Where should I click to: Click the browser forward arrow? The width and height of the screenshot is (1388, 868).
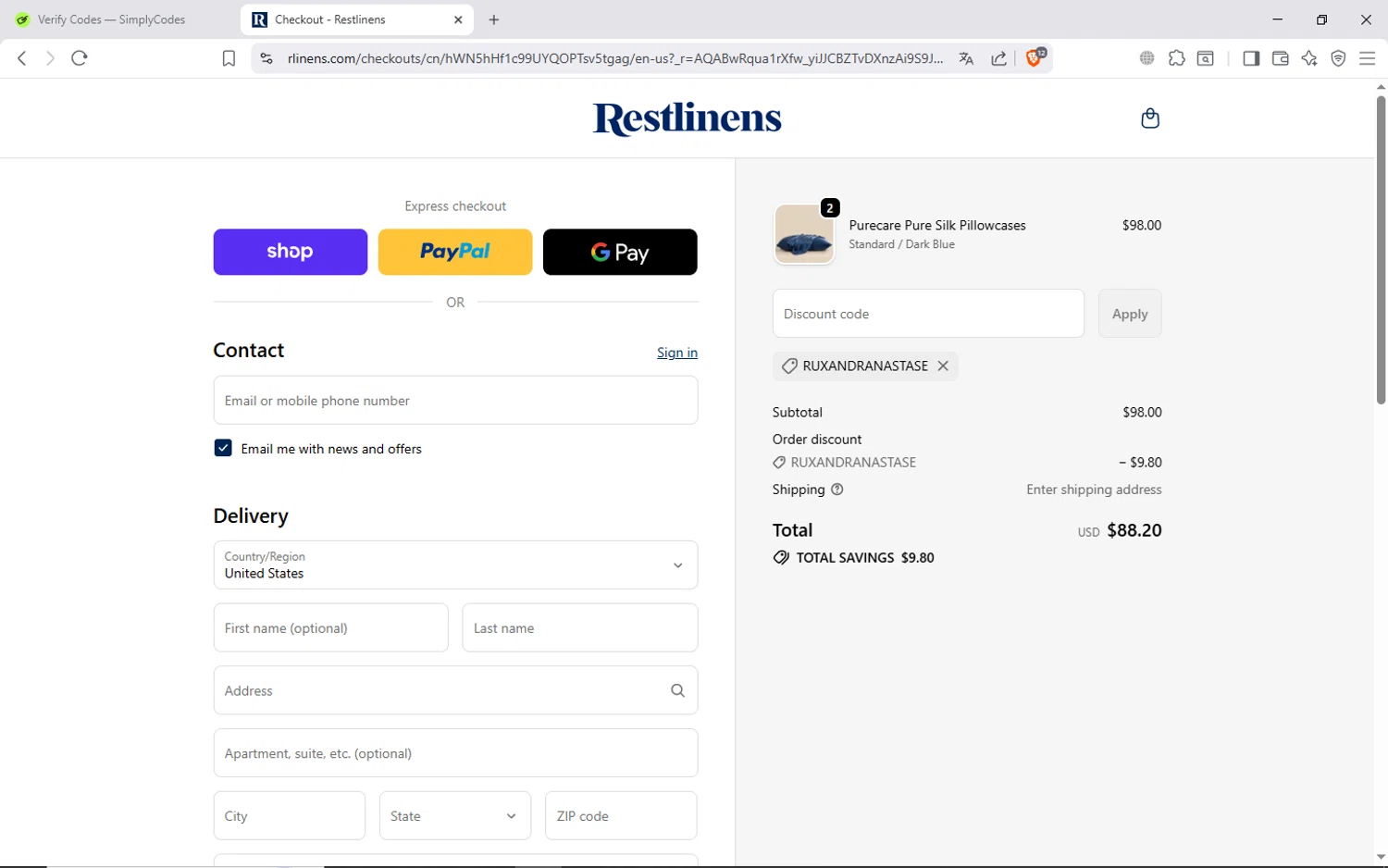(50, 58)
